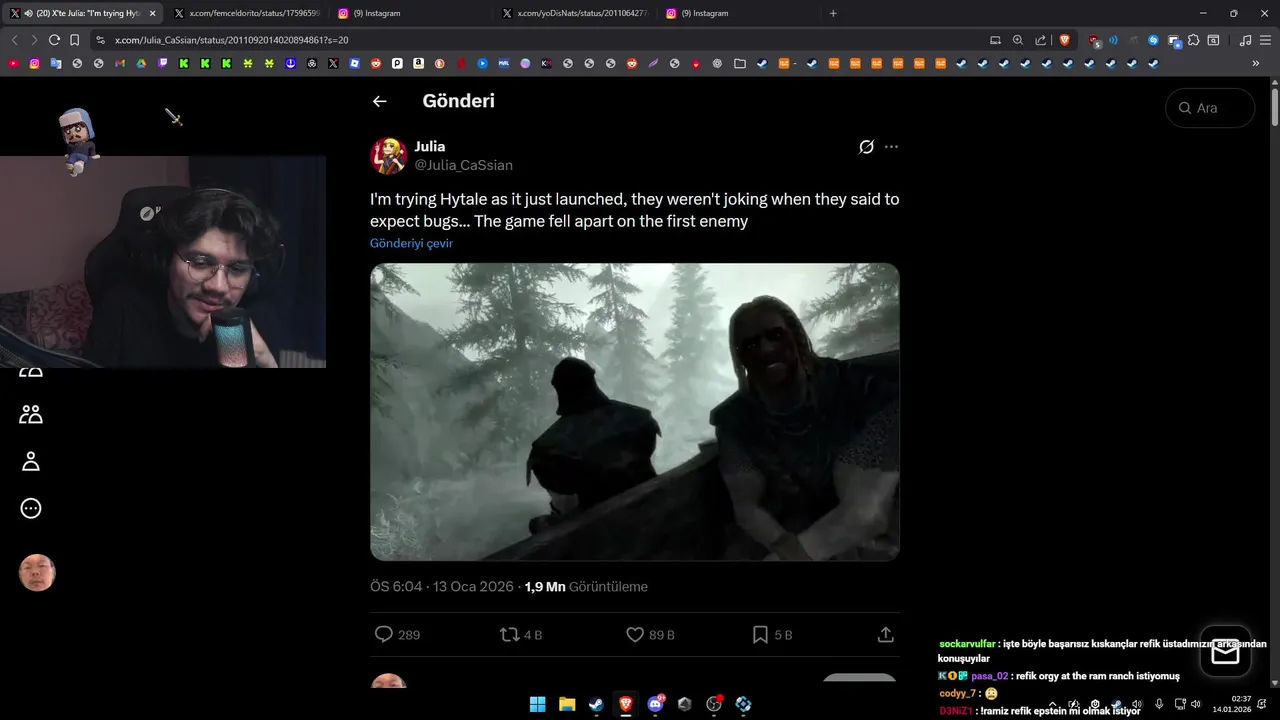Open the music note media control icon
The height and width of the screenshot is (720, 1280).
click(1245, 40)
